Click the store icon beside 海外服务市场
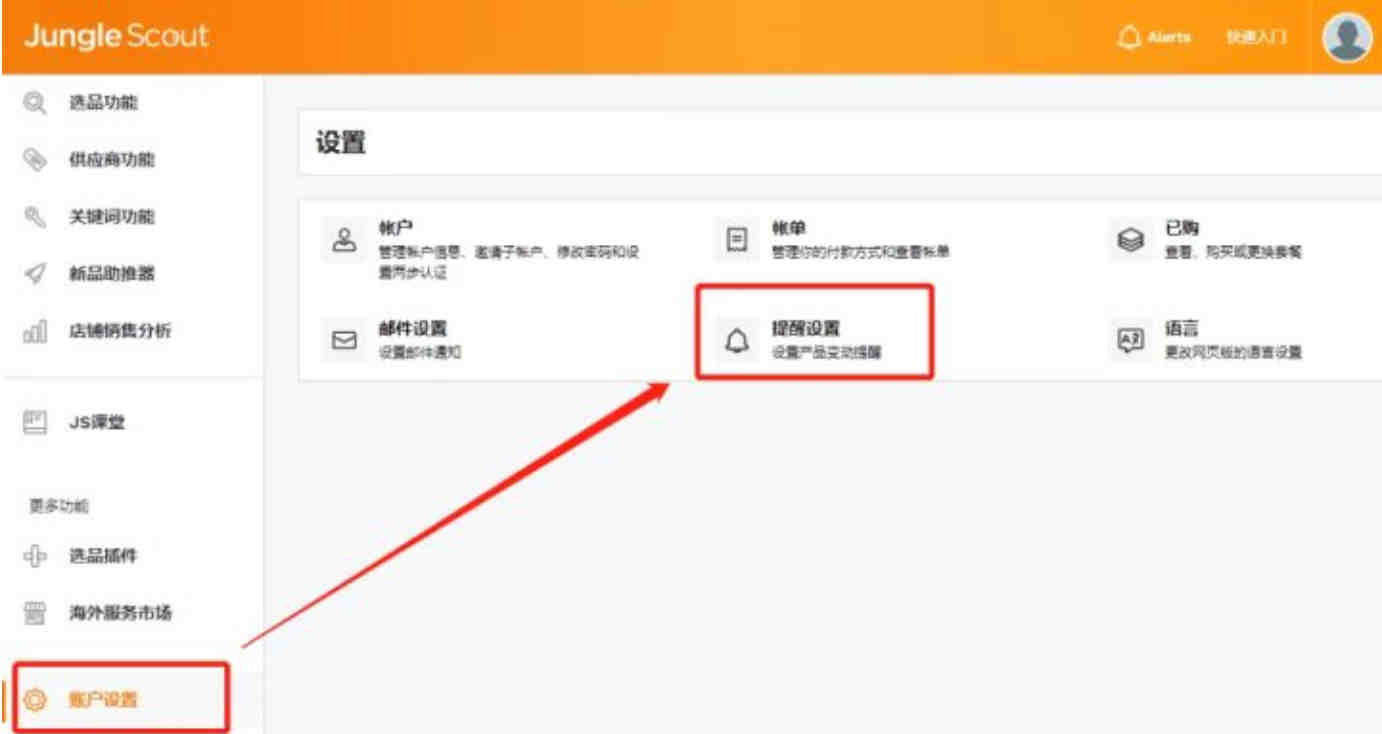 point(35,613)
